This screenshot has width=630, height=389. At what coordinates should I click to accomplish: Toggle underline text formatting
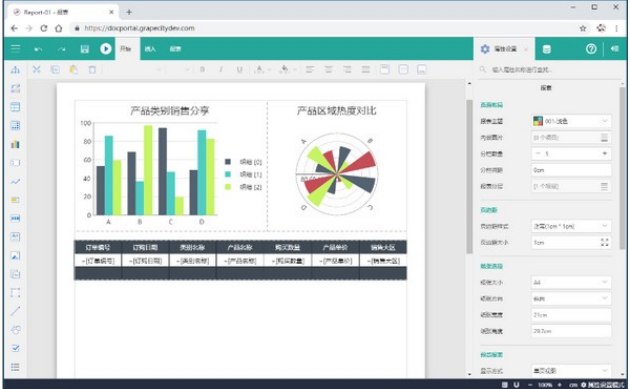pos(239,70)
